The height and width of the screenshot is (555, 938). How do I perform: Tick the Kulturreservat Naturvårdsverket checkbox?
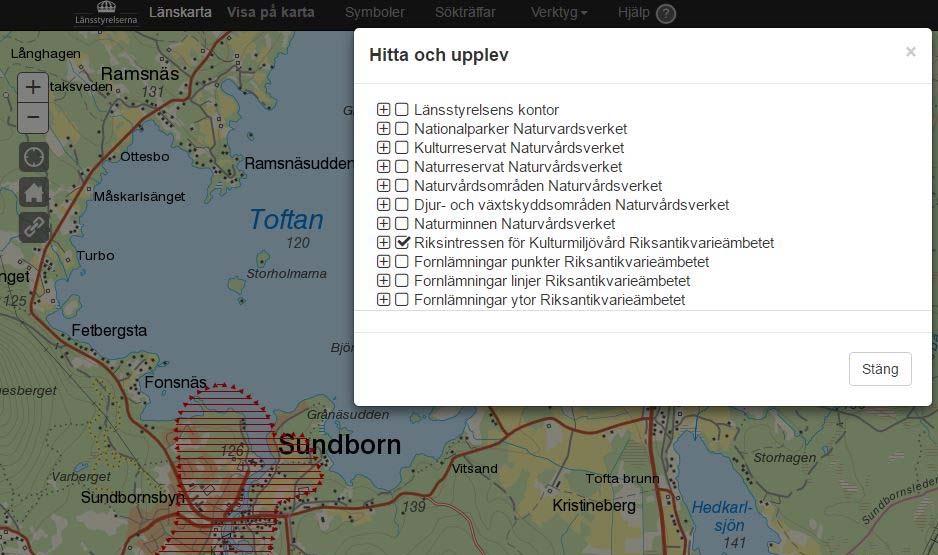coord(401,148)
